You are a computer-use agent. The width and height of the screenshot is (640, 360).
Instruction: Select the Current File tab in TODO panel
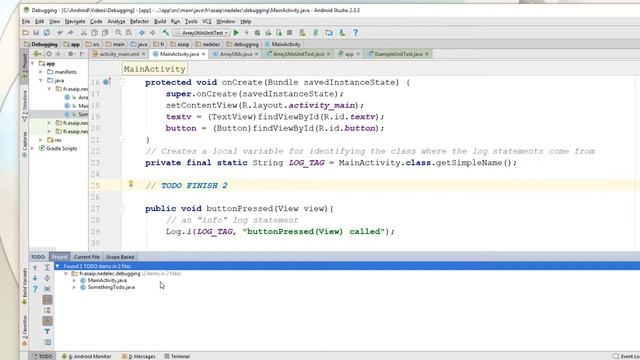[x=87, y=257]
